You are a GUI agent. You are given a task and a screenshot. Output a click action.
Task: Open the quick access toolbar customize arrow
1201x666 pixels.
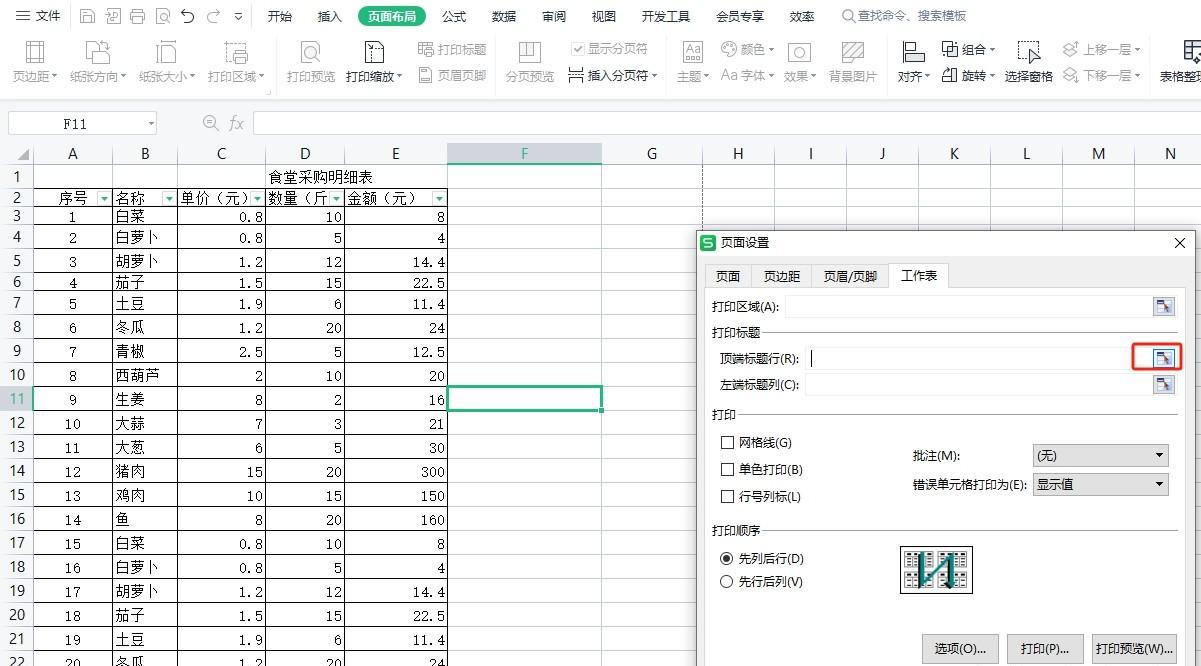(x=238, y=16)
